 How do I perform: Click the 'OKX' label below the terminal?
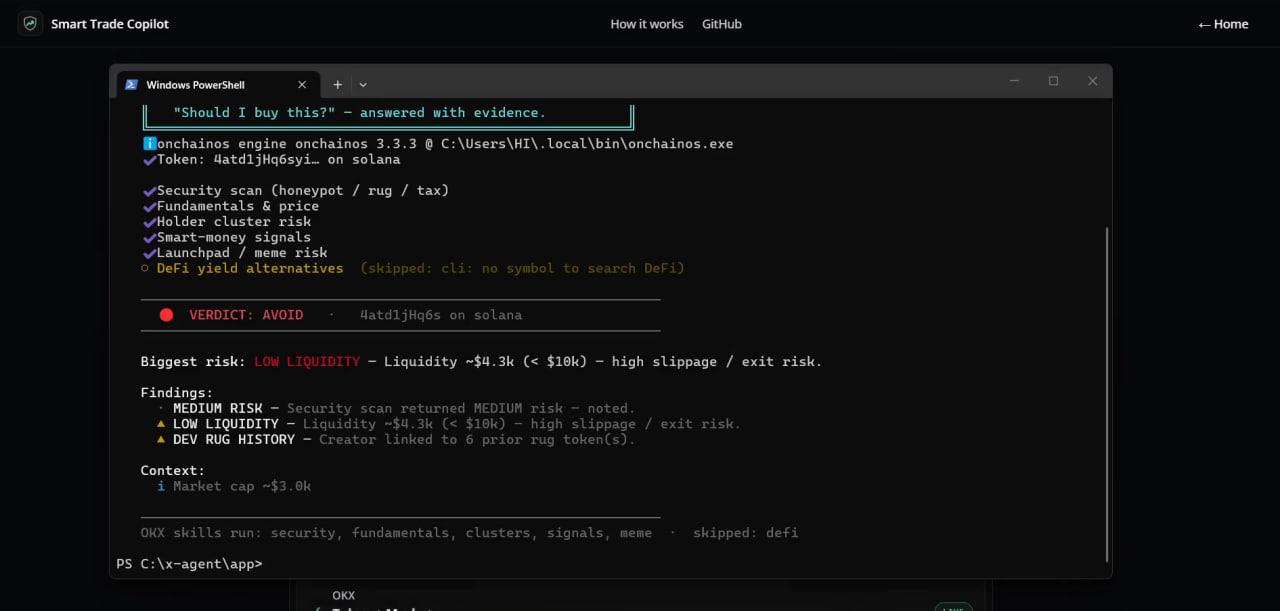pos(344,595)
